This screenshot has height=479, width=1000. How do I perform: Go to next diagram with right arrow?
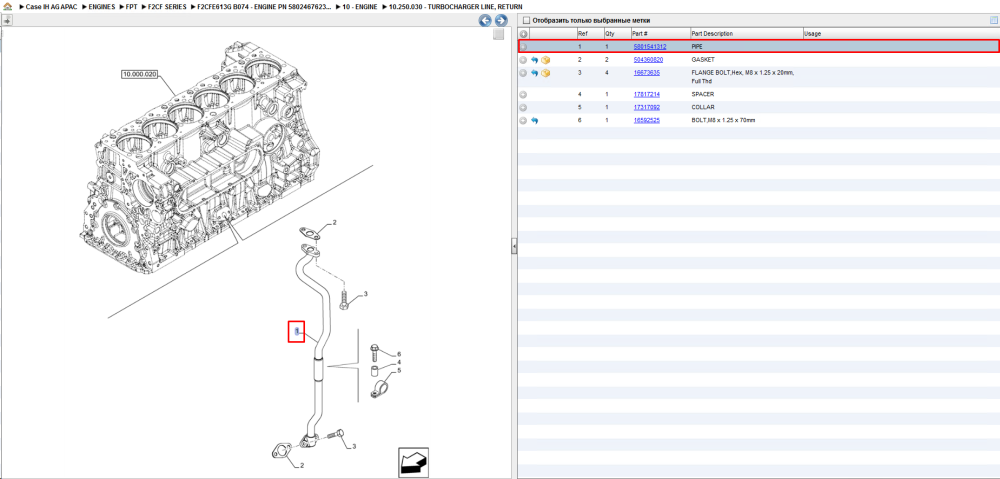coord(501,20)
